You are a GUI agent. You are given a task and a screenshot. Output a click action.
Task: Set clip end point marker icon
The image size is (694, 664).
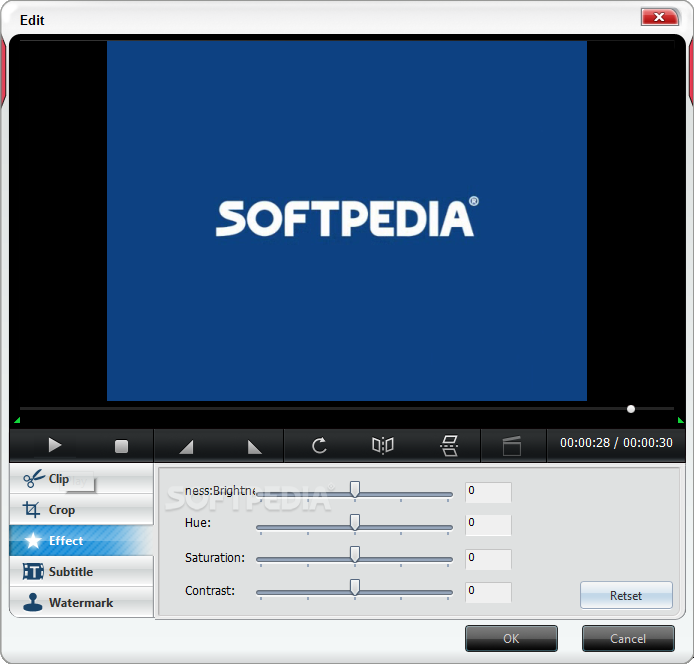coord(254,447)
